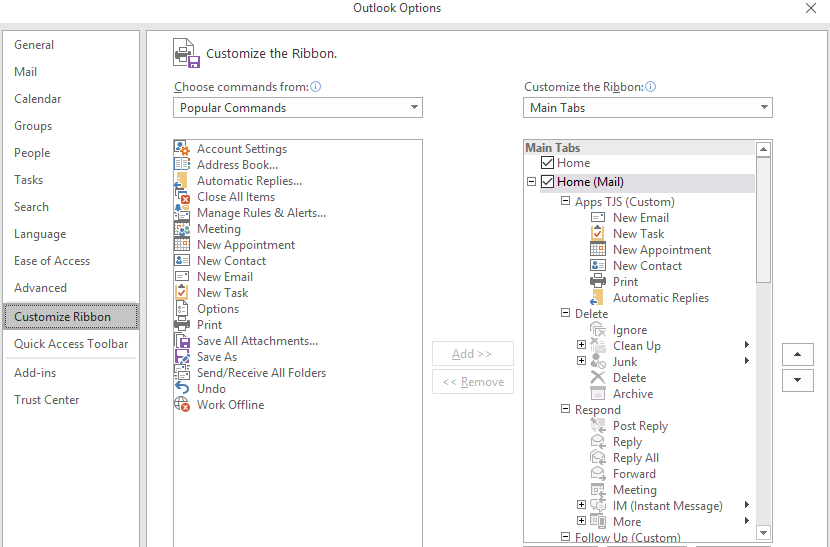Open the Main Tabs dropdown
Screen dimensions: 830x547
(x=764, y=107)
